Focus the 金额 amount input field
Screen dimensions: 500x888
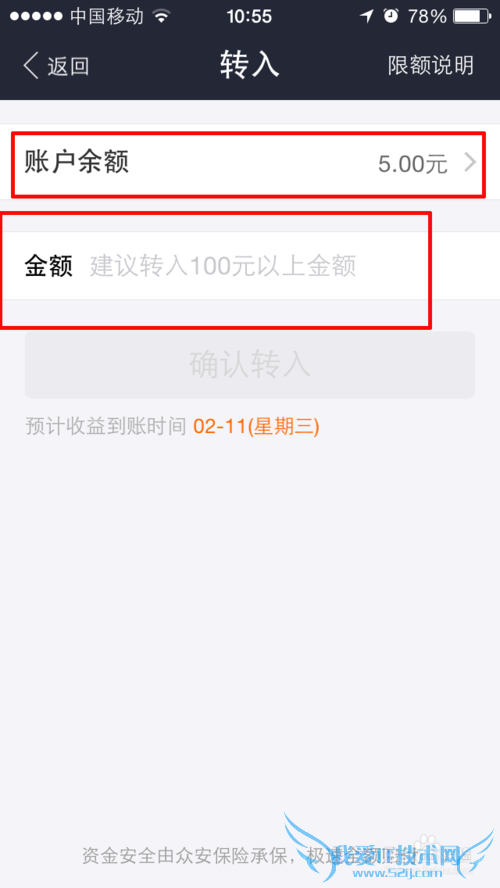click(250, 266)
